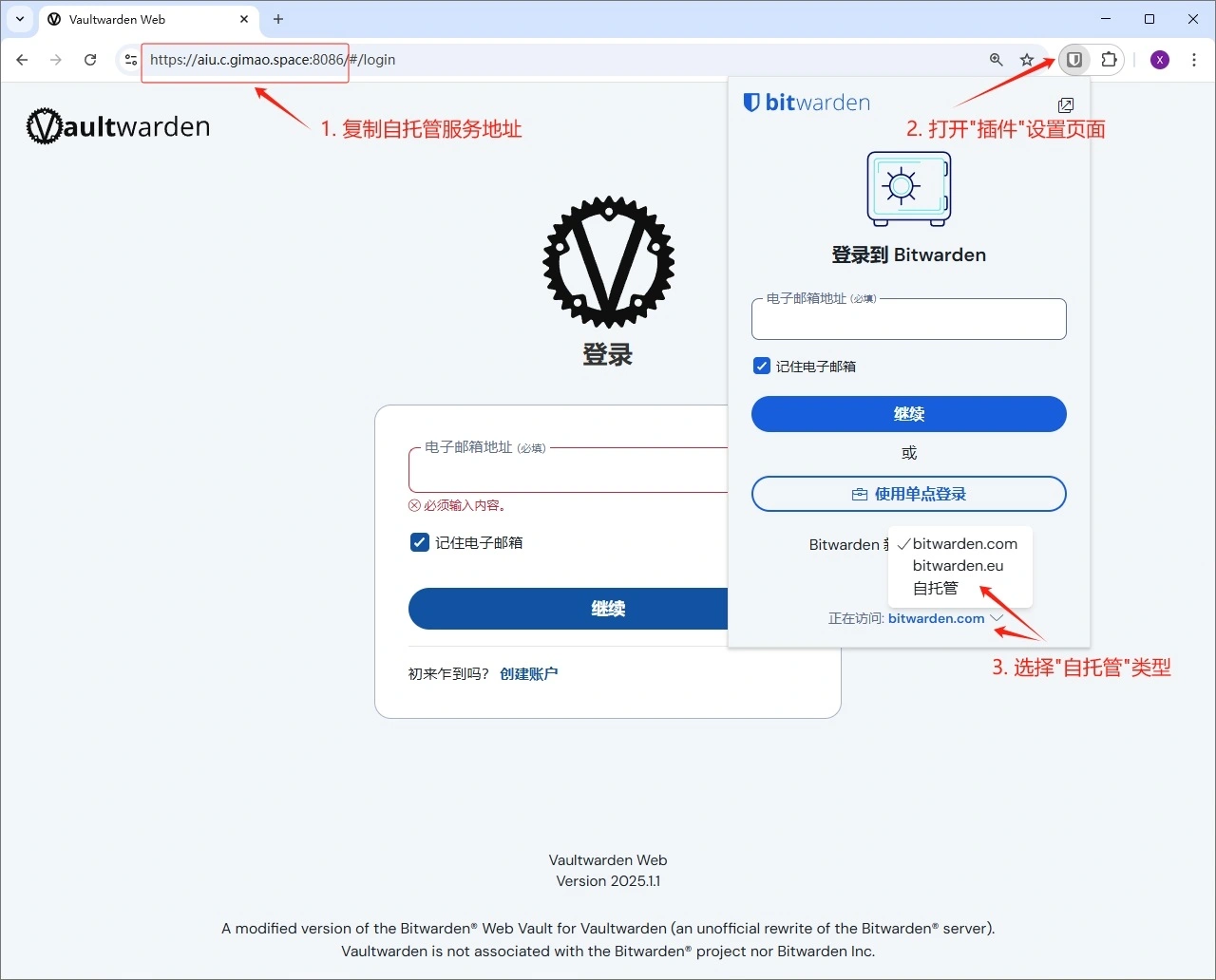Maximize the browser window
The image size is (1216, 980).
click(1149, 19)
